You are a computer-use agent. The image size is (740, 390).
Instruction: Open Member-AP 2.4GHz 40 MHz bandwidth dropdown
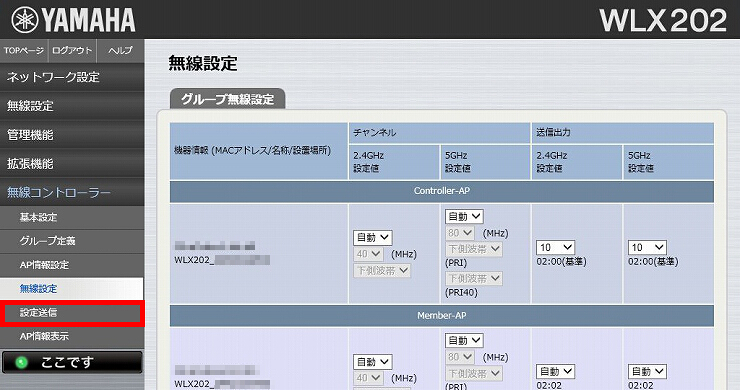pyautogui.click(x=368, y=378)
